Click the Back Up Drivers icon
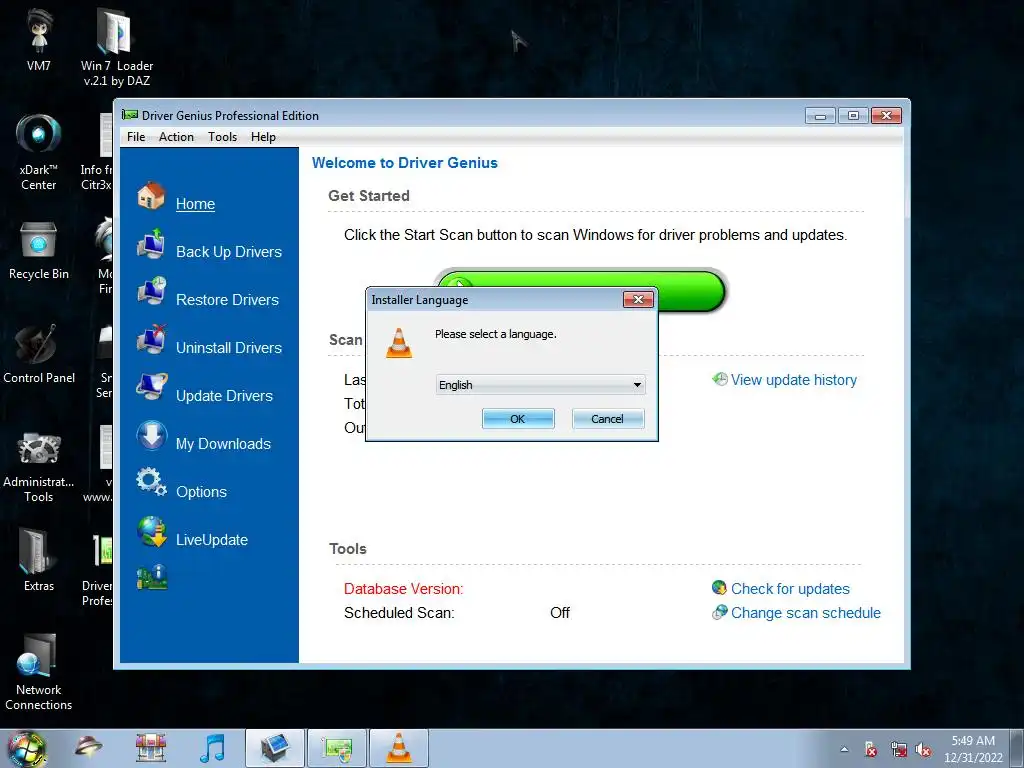 point(152,244)
